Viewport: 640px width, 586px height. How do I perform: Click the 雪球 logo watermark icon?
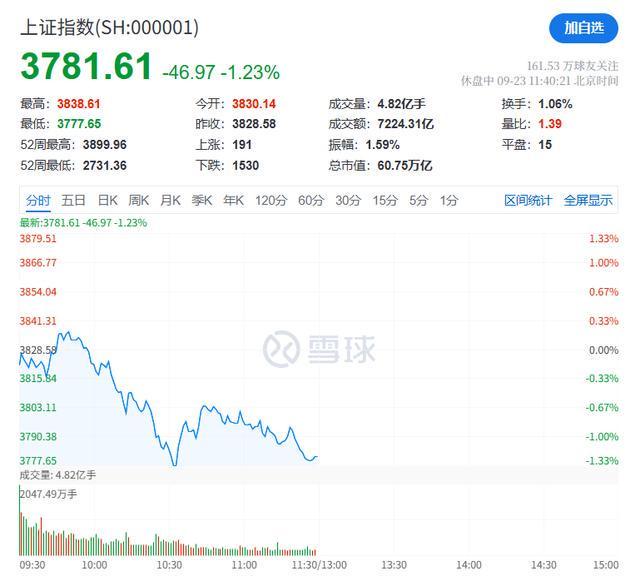282,349
